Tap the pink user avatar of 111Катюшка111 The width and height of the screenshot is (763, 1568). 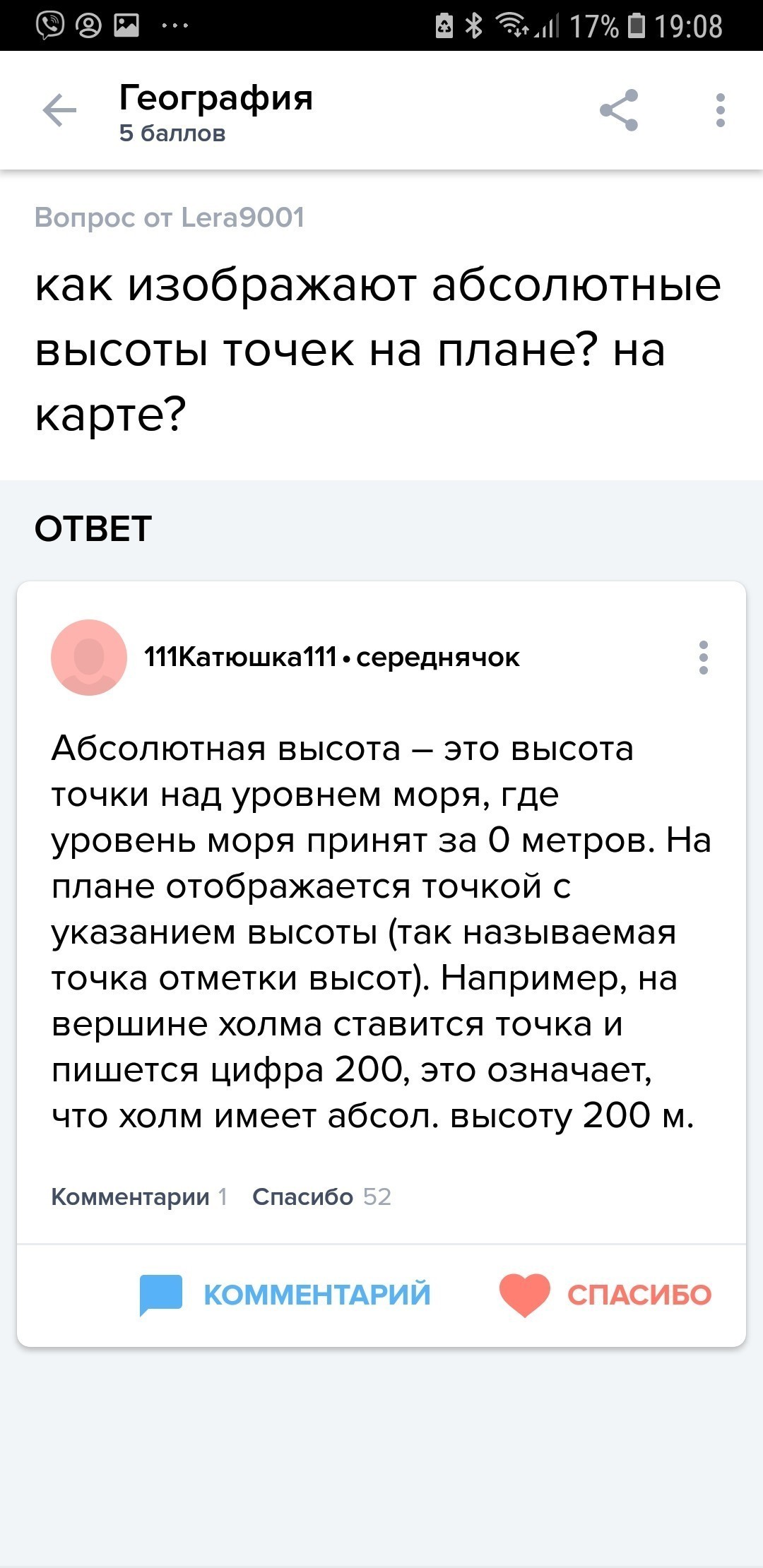click(89, 658)
